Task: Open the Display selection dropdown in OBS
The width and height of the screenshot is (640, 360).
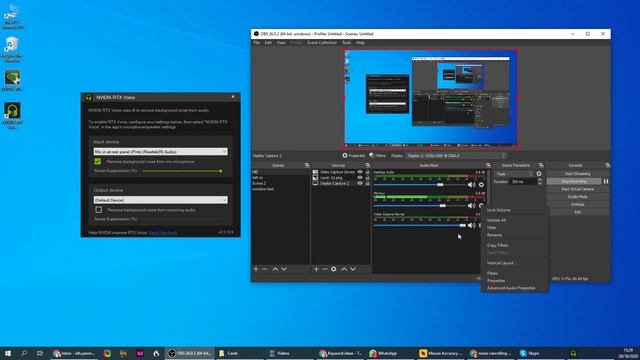Action: pyautogui.click(x=456, y=156)
